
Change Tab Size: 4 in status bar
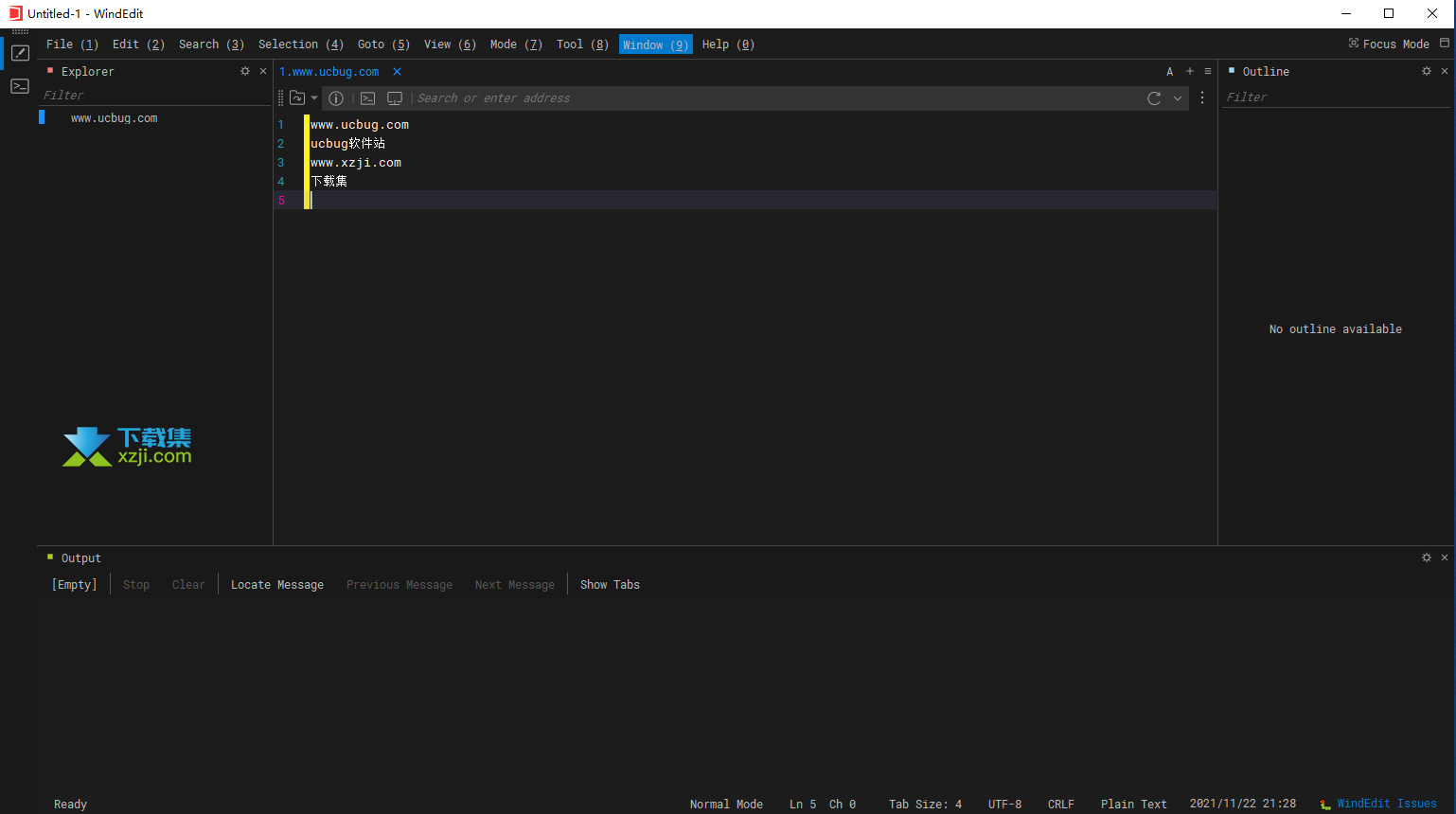click(x=925, y=805)
